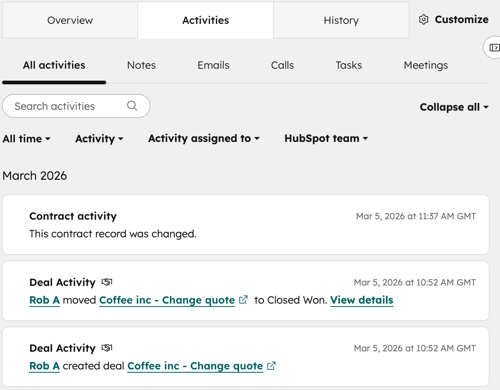Click the View details link
The width and height of the screenshot is (500, 390).
(x=362, y=300)
